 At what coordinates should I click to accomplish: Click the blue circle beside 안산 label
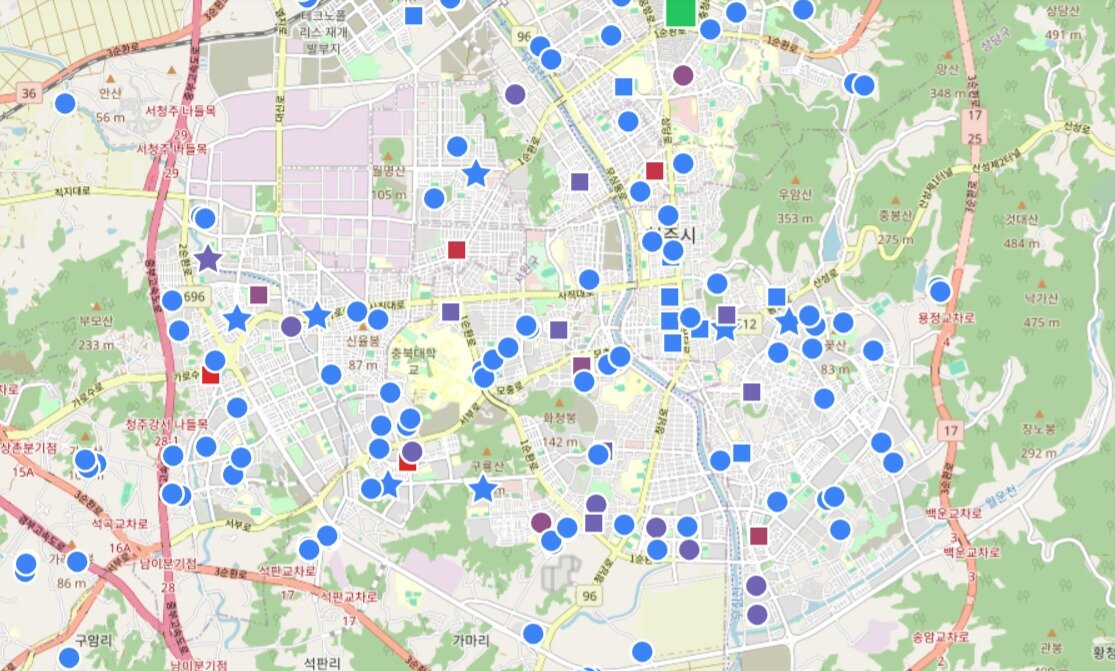(x=66, y=103)
